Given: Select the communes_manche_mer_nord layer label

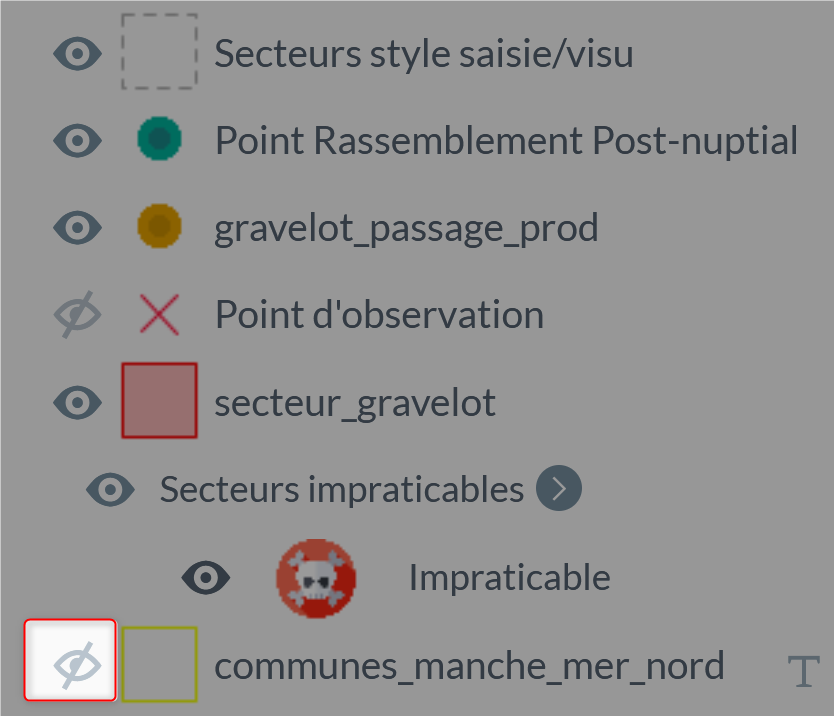Looking at the screenshot, I should [x=469, y=666].
